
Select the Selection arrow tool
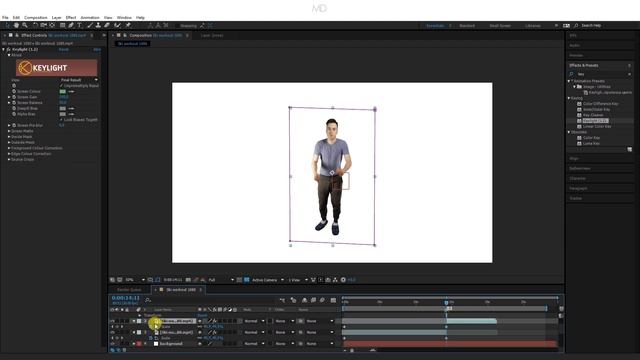pos(8,25)
